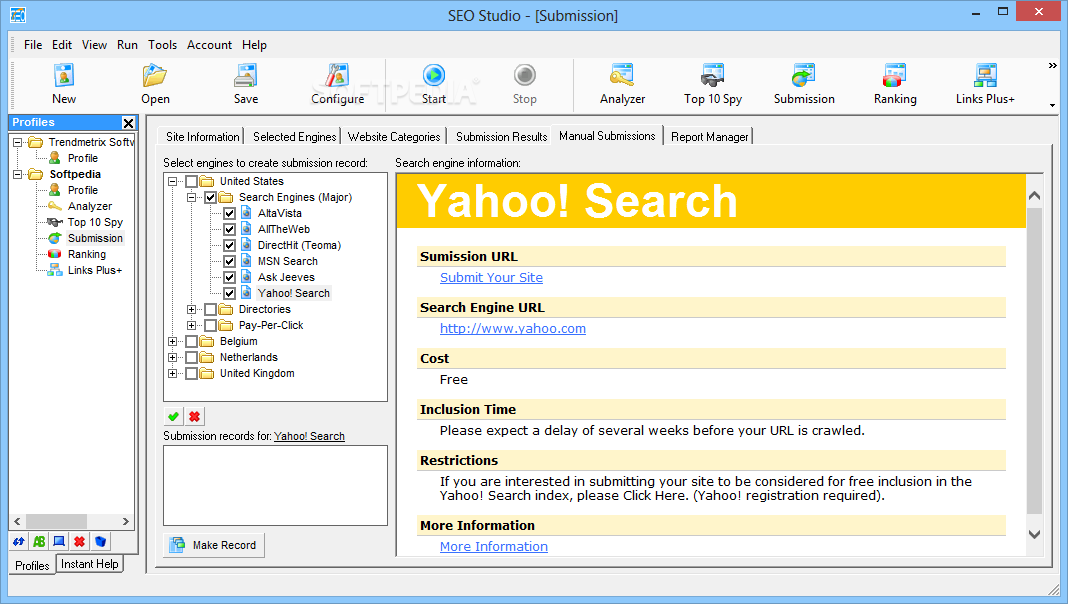Click inside the submission records list box
The image size is (1068, 604).
[x=275, y=486]
